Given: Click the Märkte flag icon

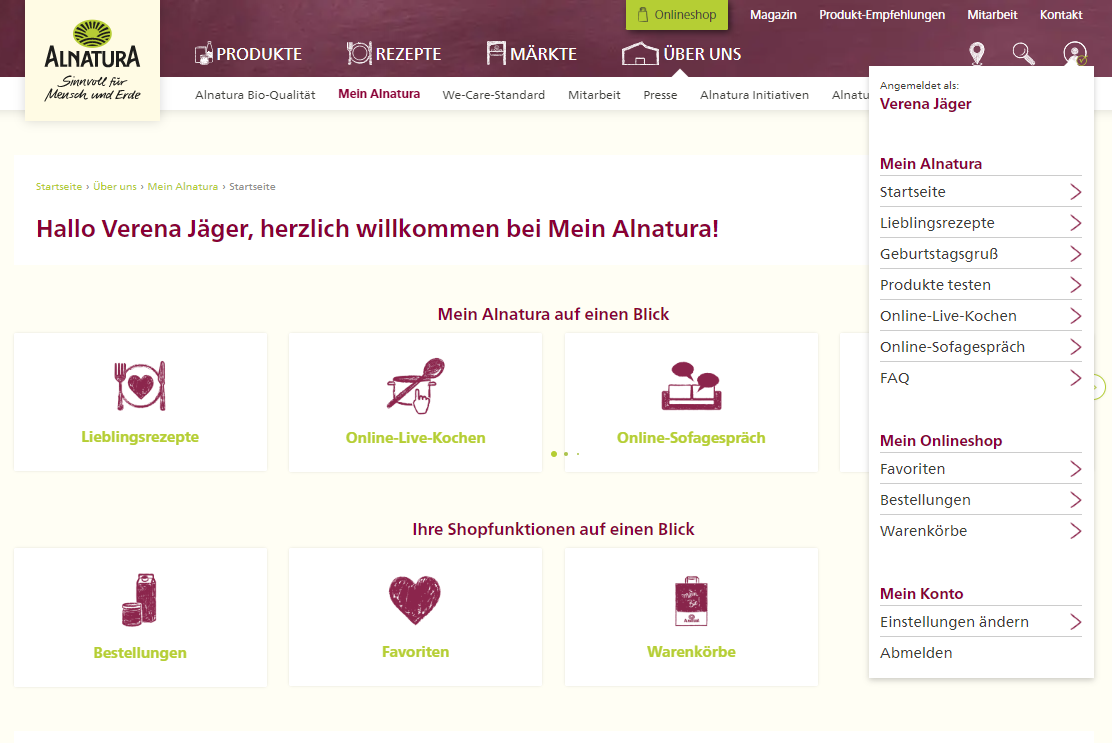Looking at the screenshot, I should pos(496,53).
